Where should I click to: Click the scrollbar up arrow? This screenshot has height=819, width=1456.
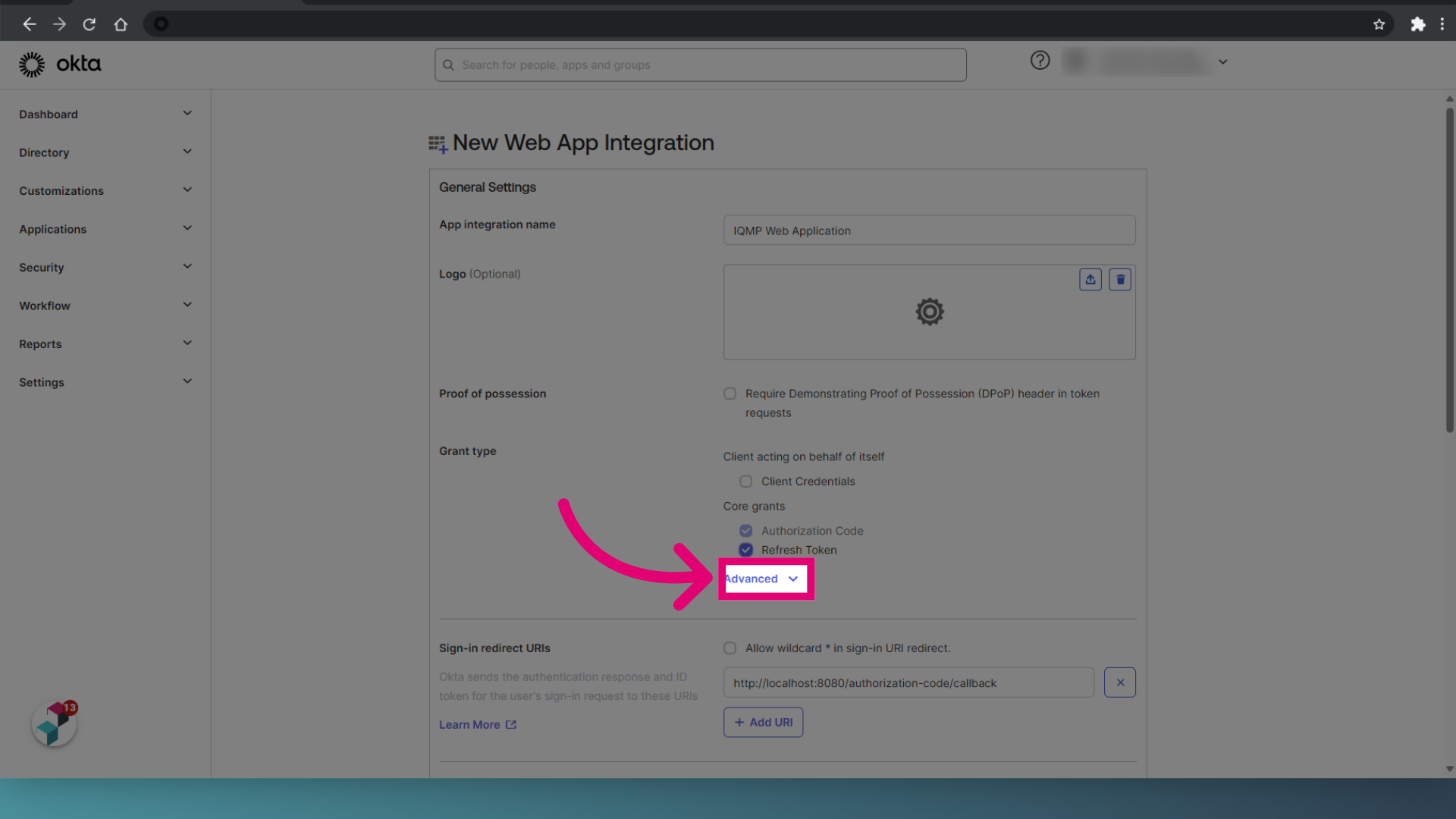click(x=1449, y=99)
